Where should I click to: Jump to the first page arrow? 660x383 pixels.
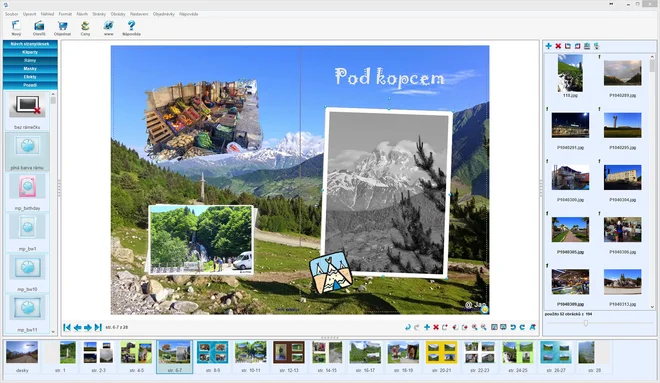tap(67, 327)
